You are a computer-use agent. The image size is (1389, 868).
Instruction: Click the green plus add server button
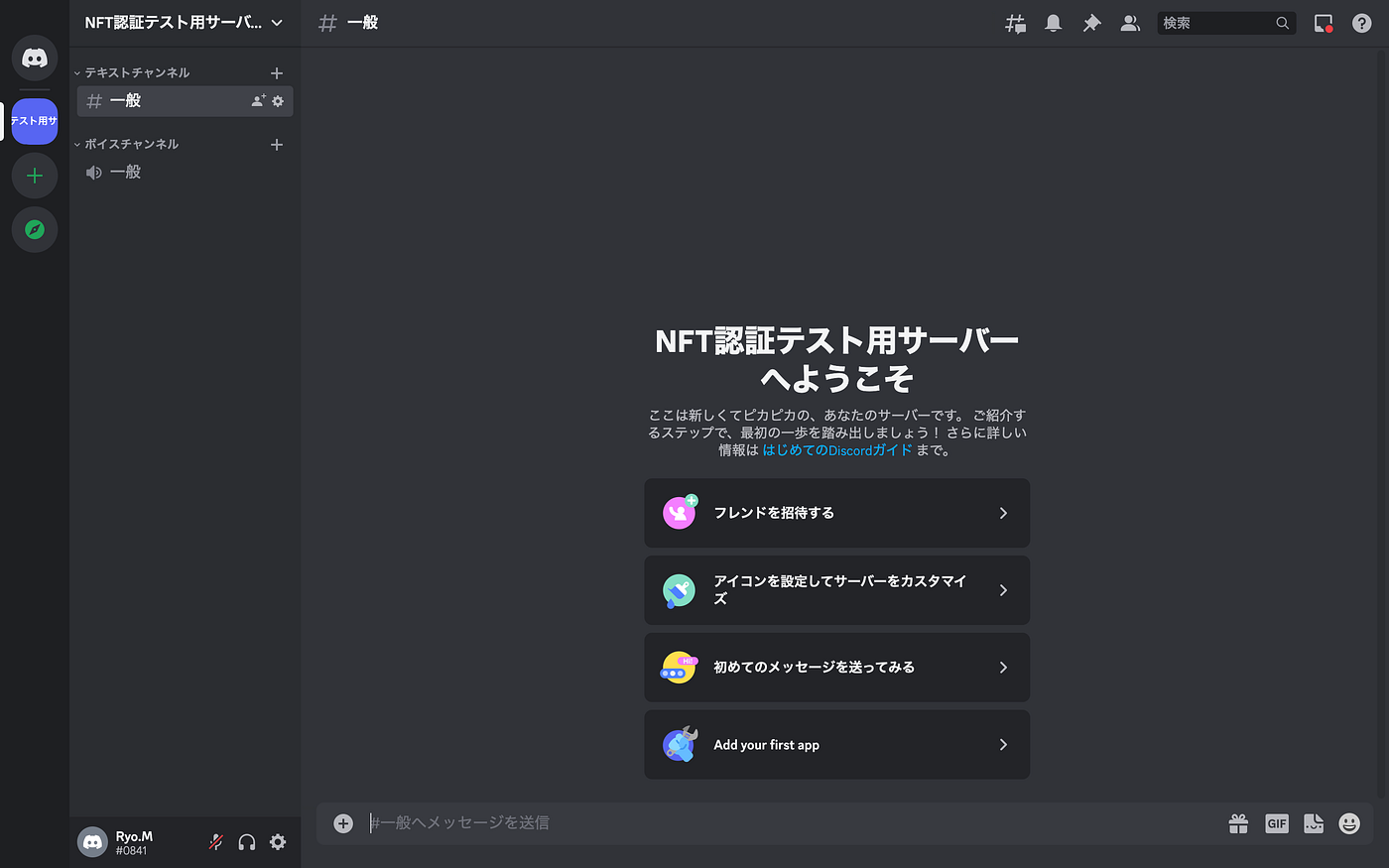coord(35,176)
